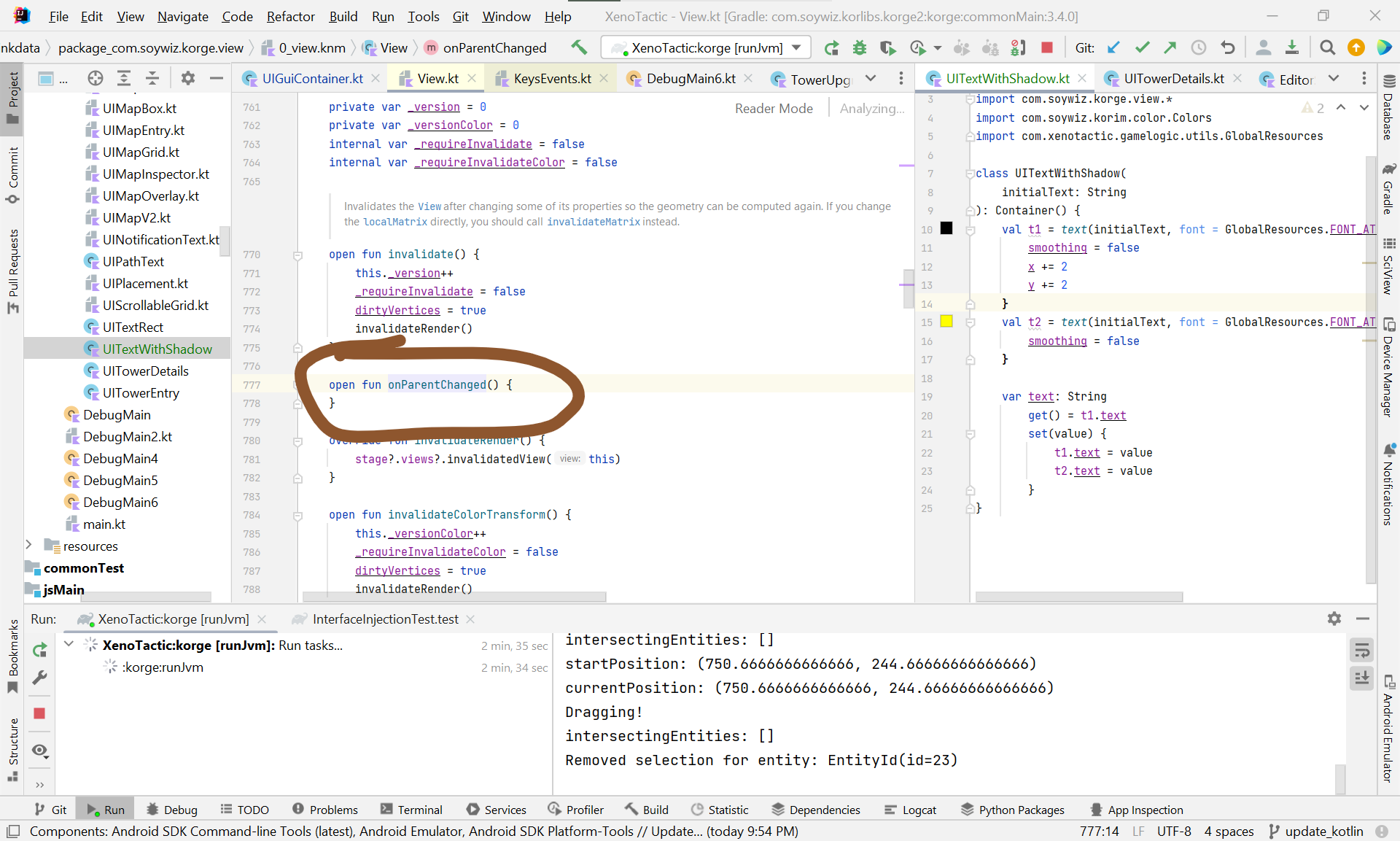The height and width of the screenshot is (841, 1400).
Task: Rerun the XenoTactic run configuration
Action: [831, 48]
